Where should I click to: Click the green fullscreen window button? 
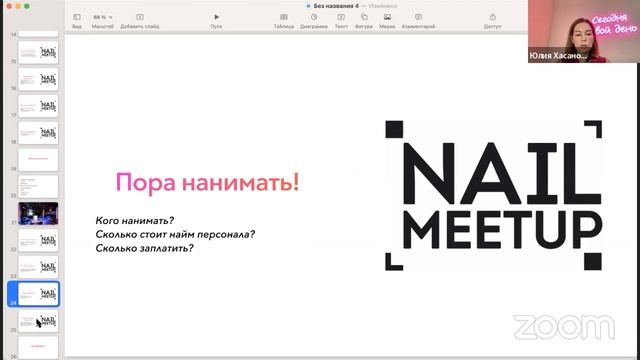point(27,6)
